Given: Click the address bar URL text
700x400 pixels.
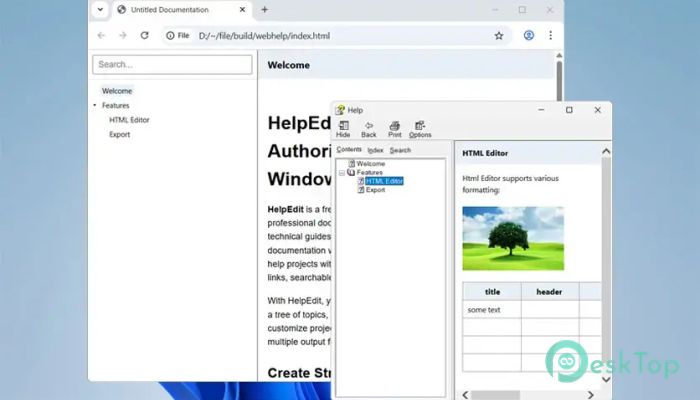Looking at the screenshot, I should click(x=264, y=36).
